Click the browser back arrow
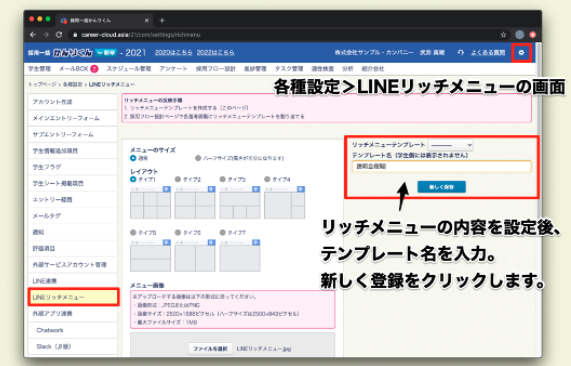 click(33, 35)
